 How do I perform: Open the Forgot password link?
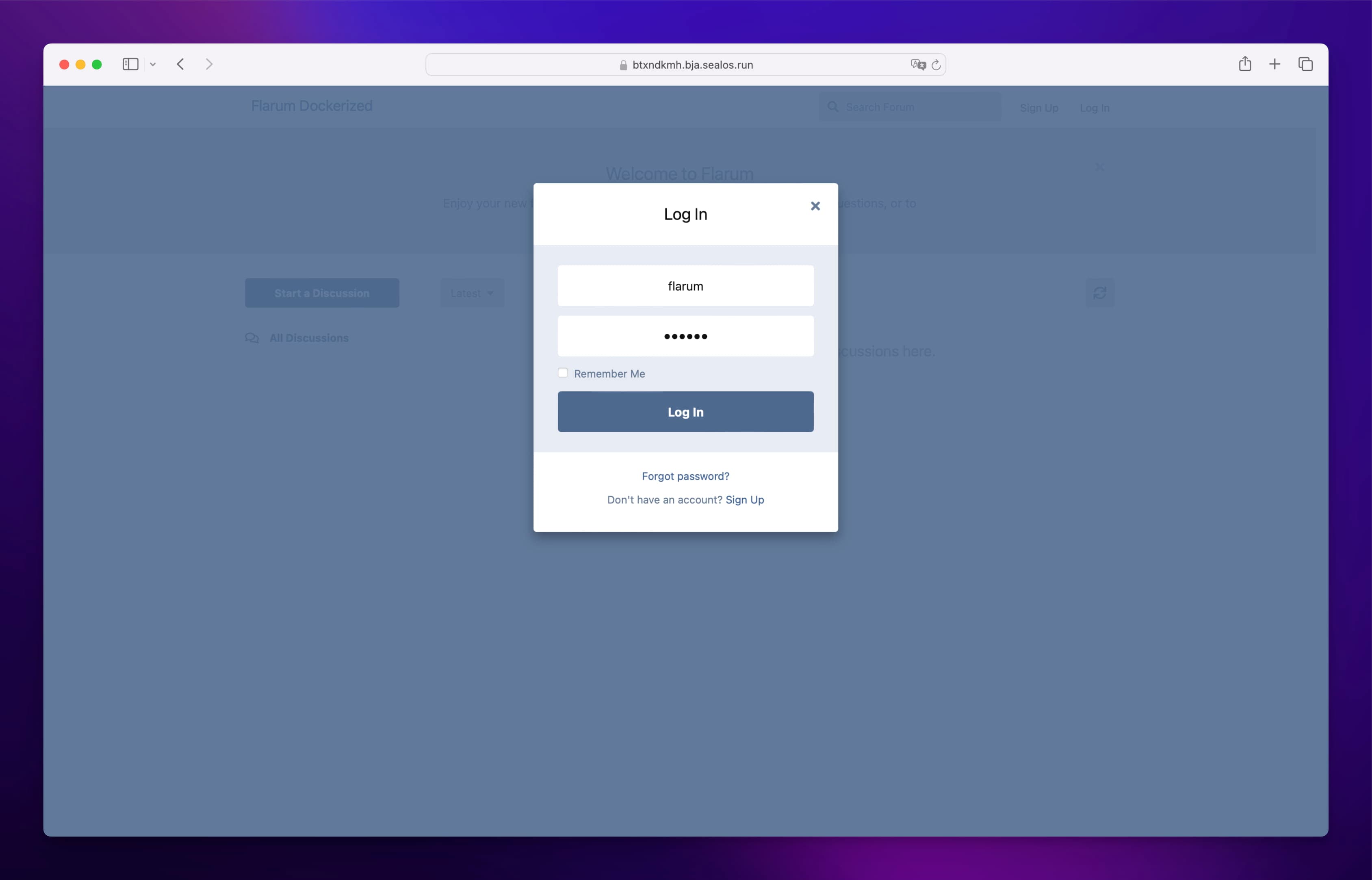(x=685, y=476)
